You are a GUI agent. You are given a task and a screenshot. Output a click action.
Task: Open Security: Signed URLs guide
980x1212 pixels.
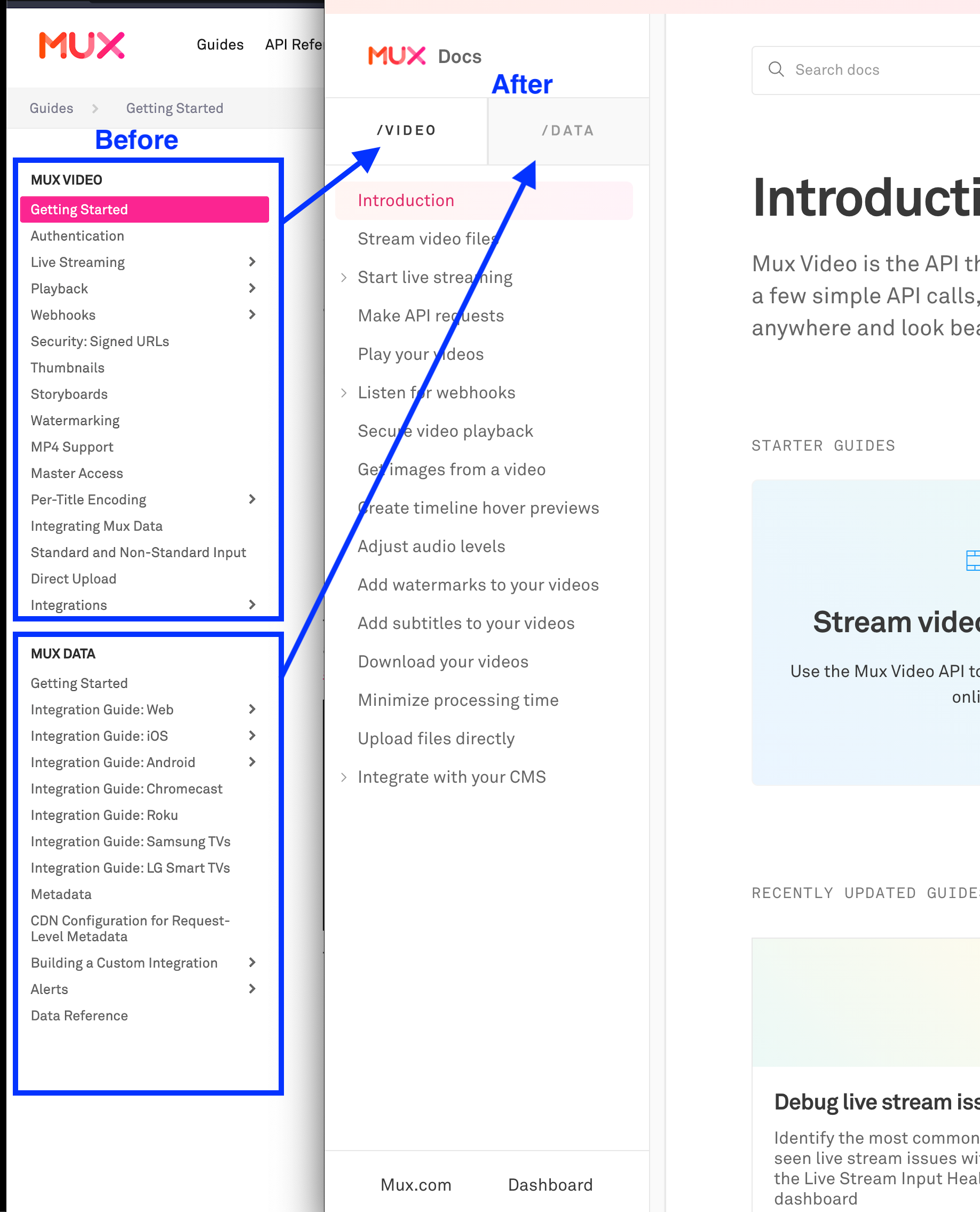[x=100, y=341]
